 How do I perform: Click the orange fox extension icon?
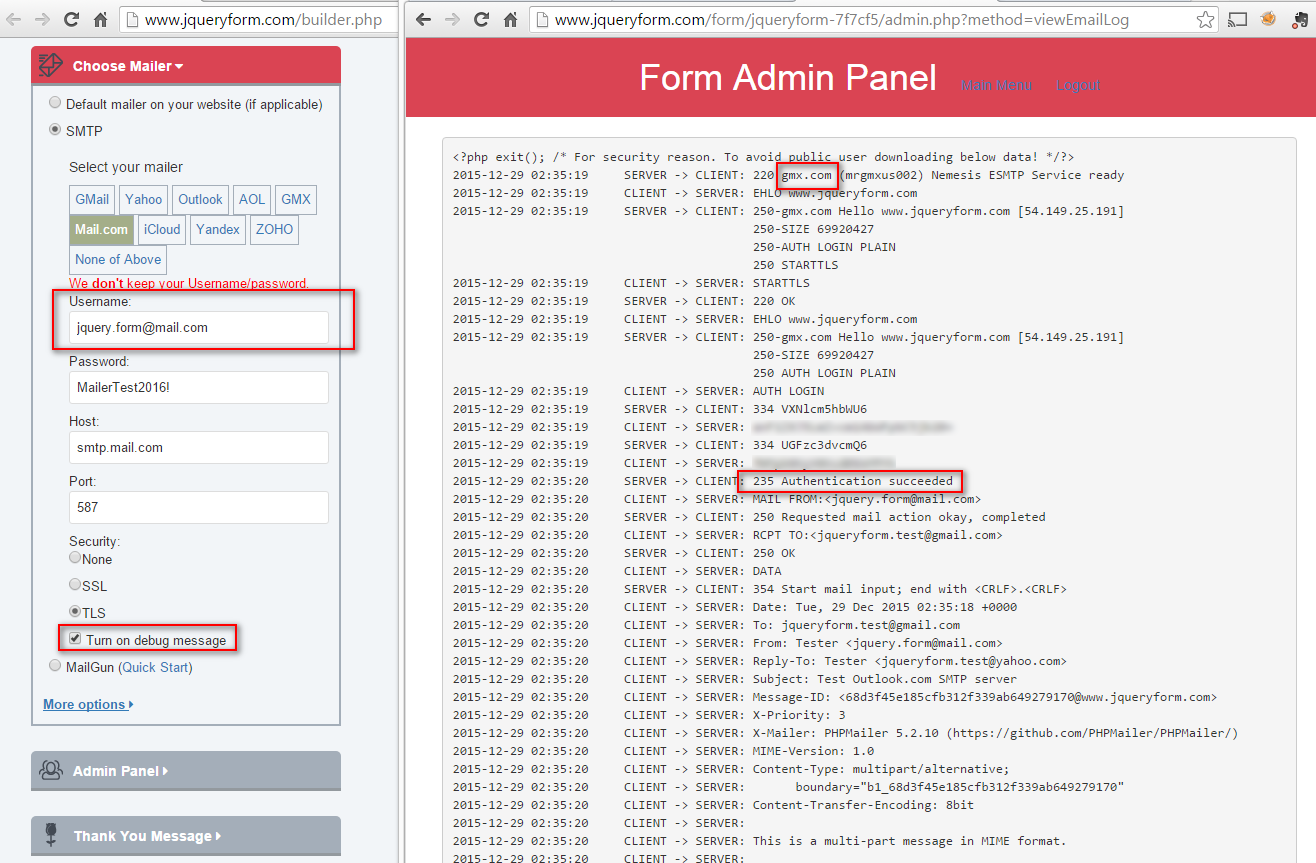(1268, 19)
